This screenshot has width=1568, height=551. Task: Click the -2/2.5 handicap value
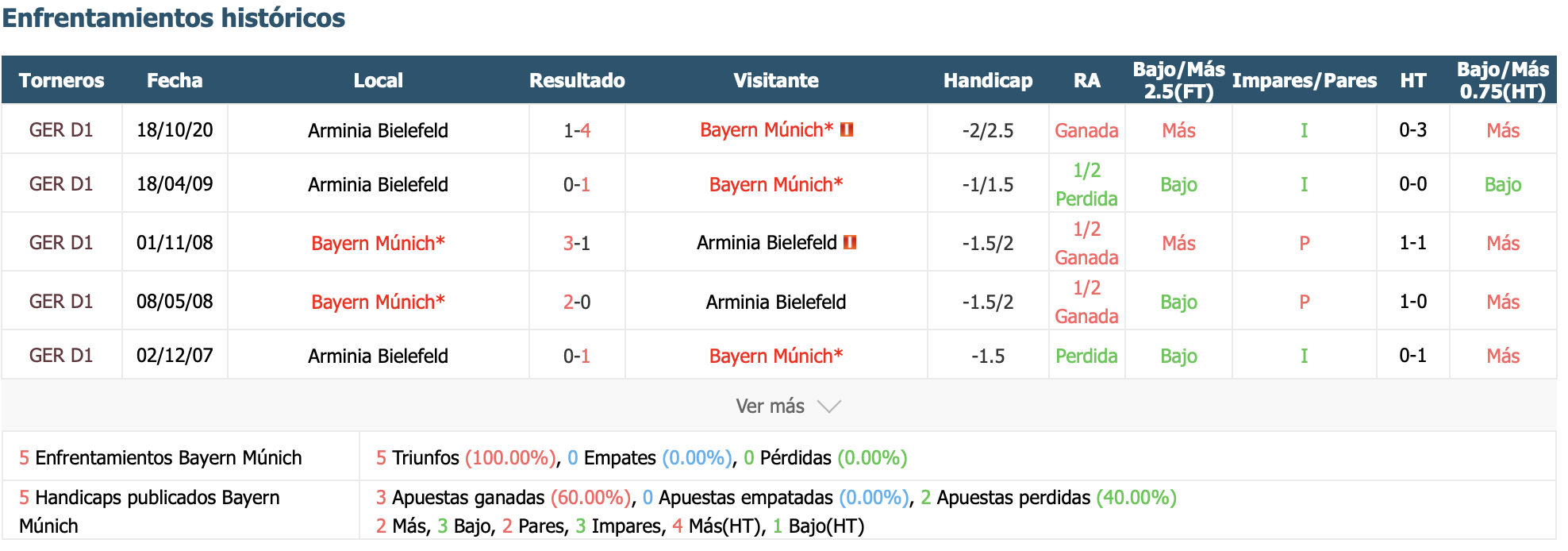(988, 130)
